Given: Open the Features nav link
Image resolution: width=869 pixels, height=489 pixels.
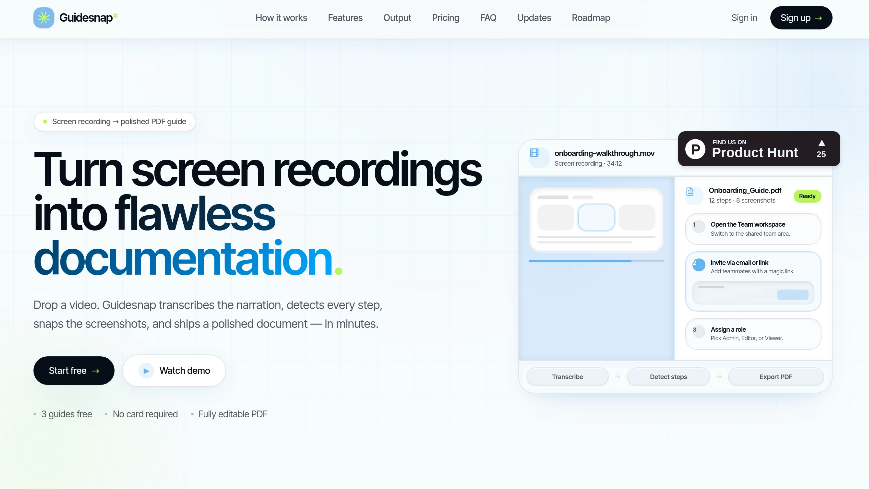Looking at the screenshot, I should click(345, 18).
